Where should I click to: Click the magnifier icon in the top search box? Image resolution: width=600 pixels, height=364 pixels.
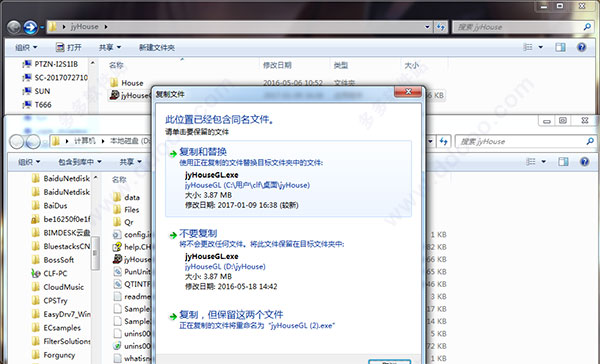point(587,27)
